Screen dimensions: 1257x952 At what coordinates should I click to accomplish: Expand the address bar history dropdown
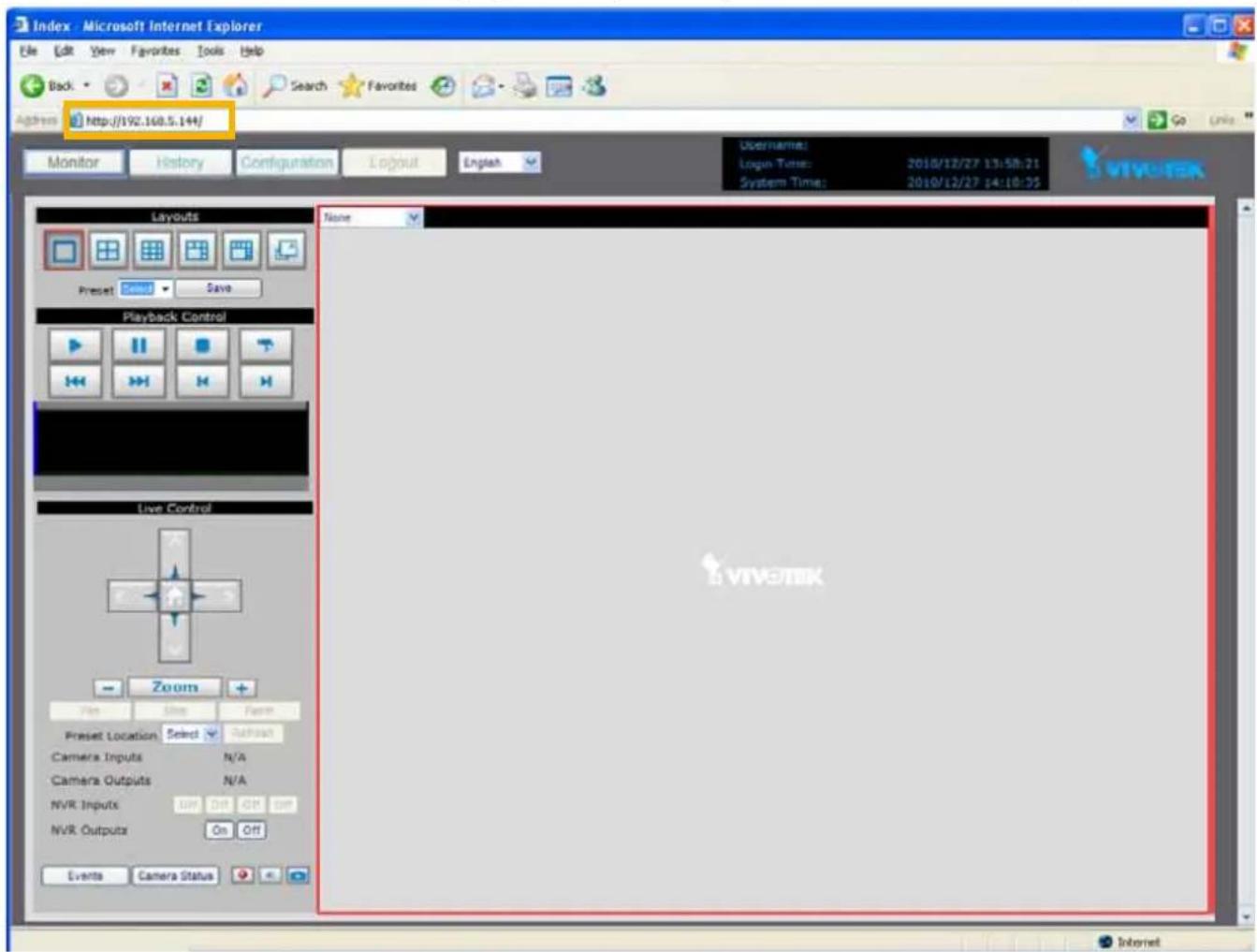pyautogui.click(x=1132, y=120)
